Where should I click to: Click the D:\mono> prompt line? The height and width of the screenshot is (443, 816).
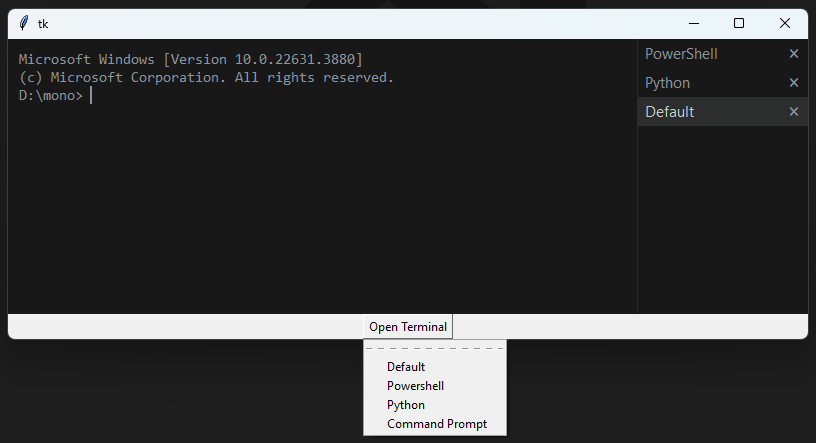point(50,96)
